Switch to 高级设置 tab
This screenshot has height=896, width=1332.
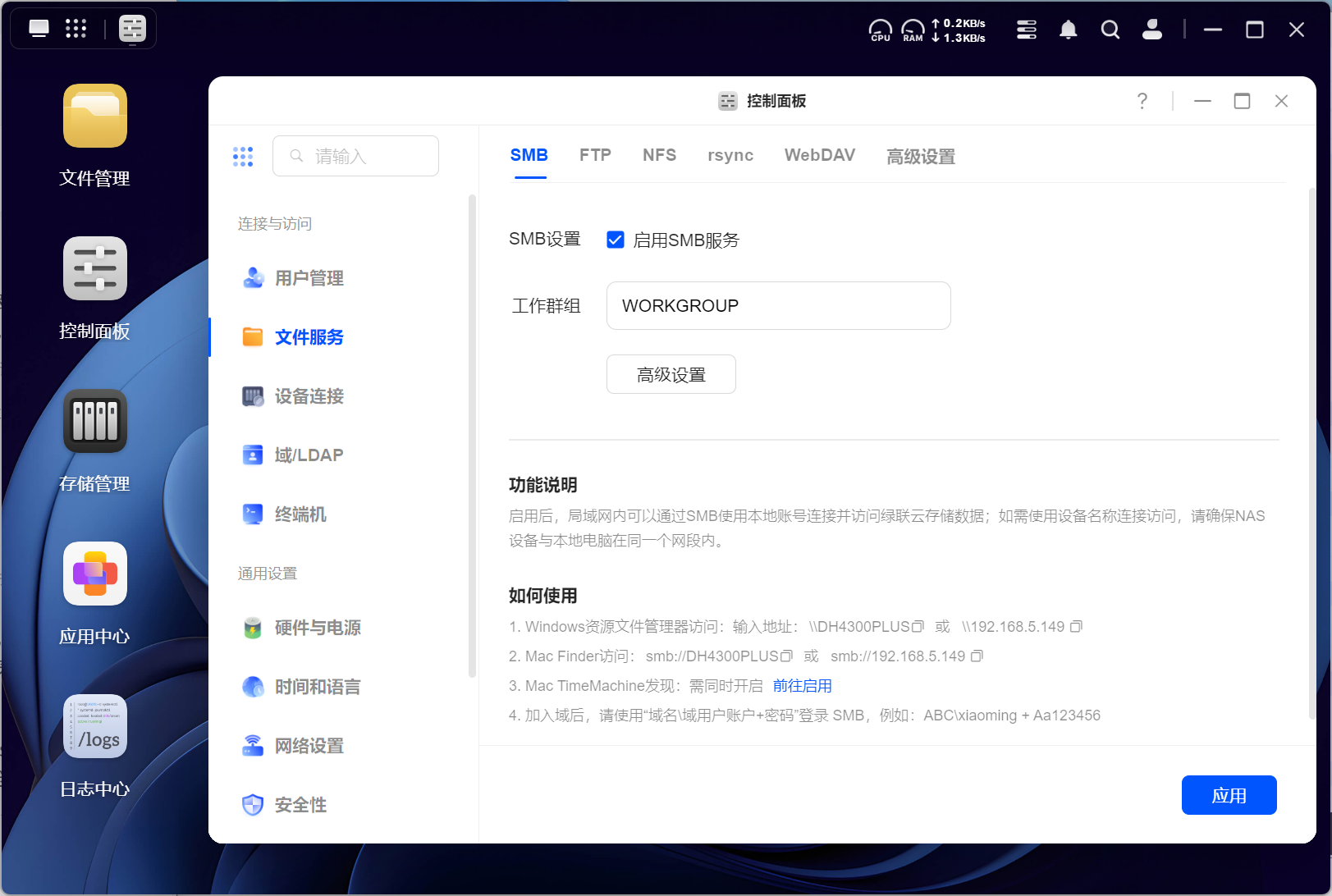(921, 156)
